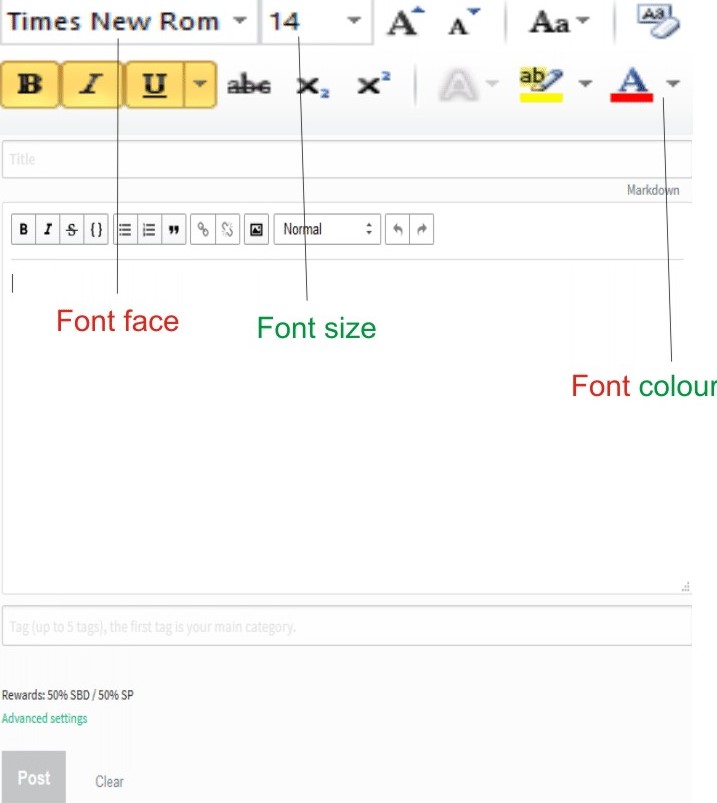The height and width of the screenshot is (803, 717).
Task: Click the Rewards: 50% SBD / 50% SP text
Action: tap(68, 695)
